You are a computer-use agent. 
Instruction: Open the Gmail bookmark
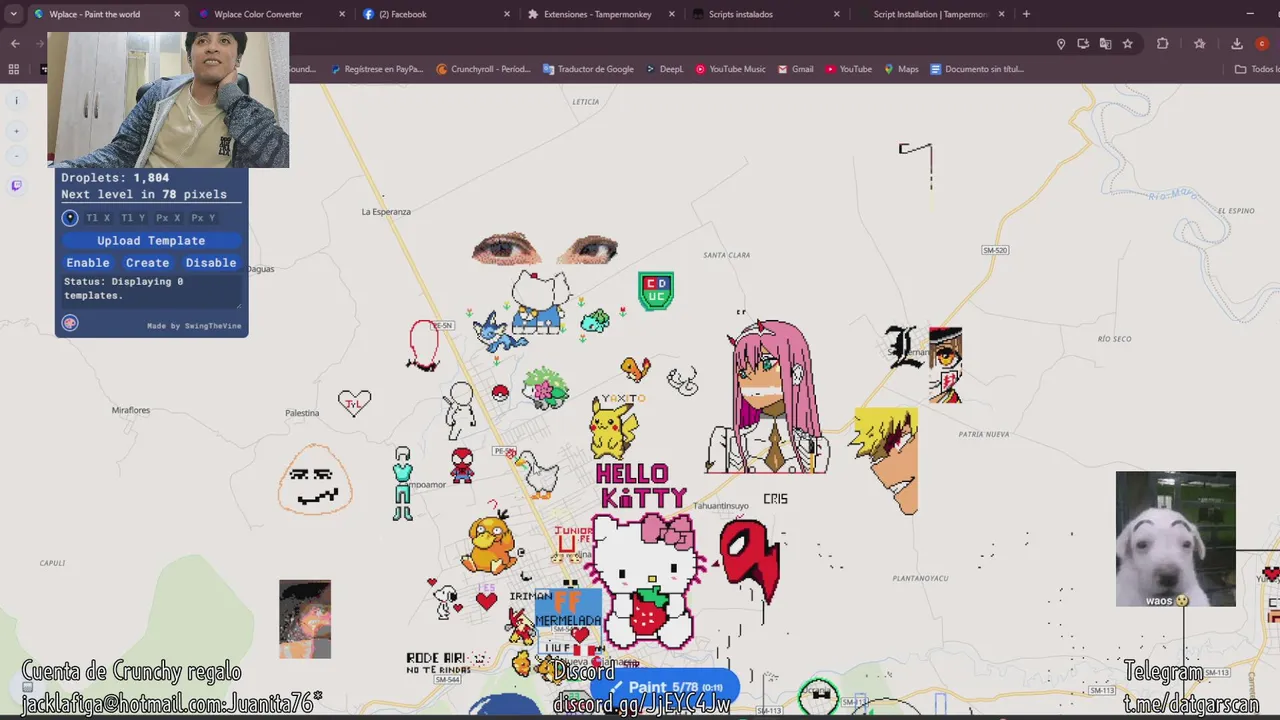point(794,69)
